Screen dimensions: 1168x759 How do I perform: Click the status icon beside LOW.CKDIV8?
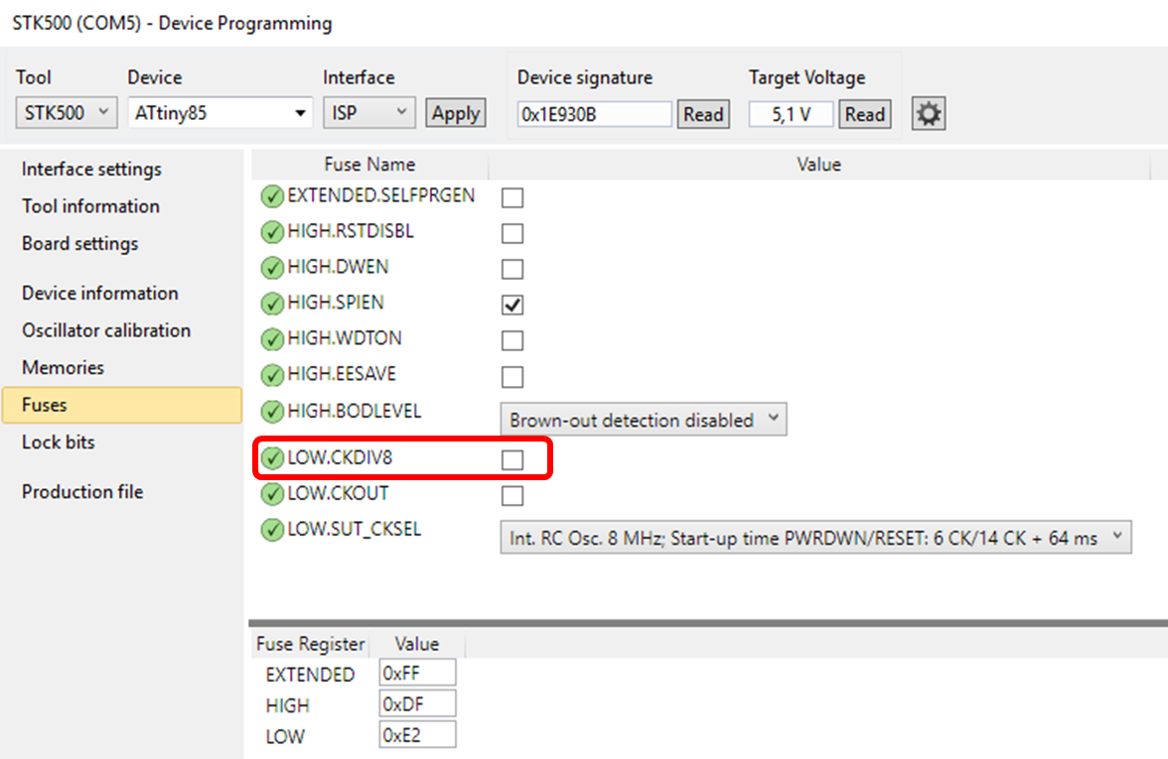pyautogui.click(x=273, y=458)
